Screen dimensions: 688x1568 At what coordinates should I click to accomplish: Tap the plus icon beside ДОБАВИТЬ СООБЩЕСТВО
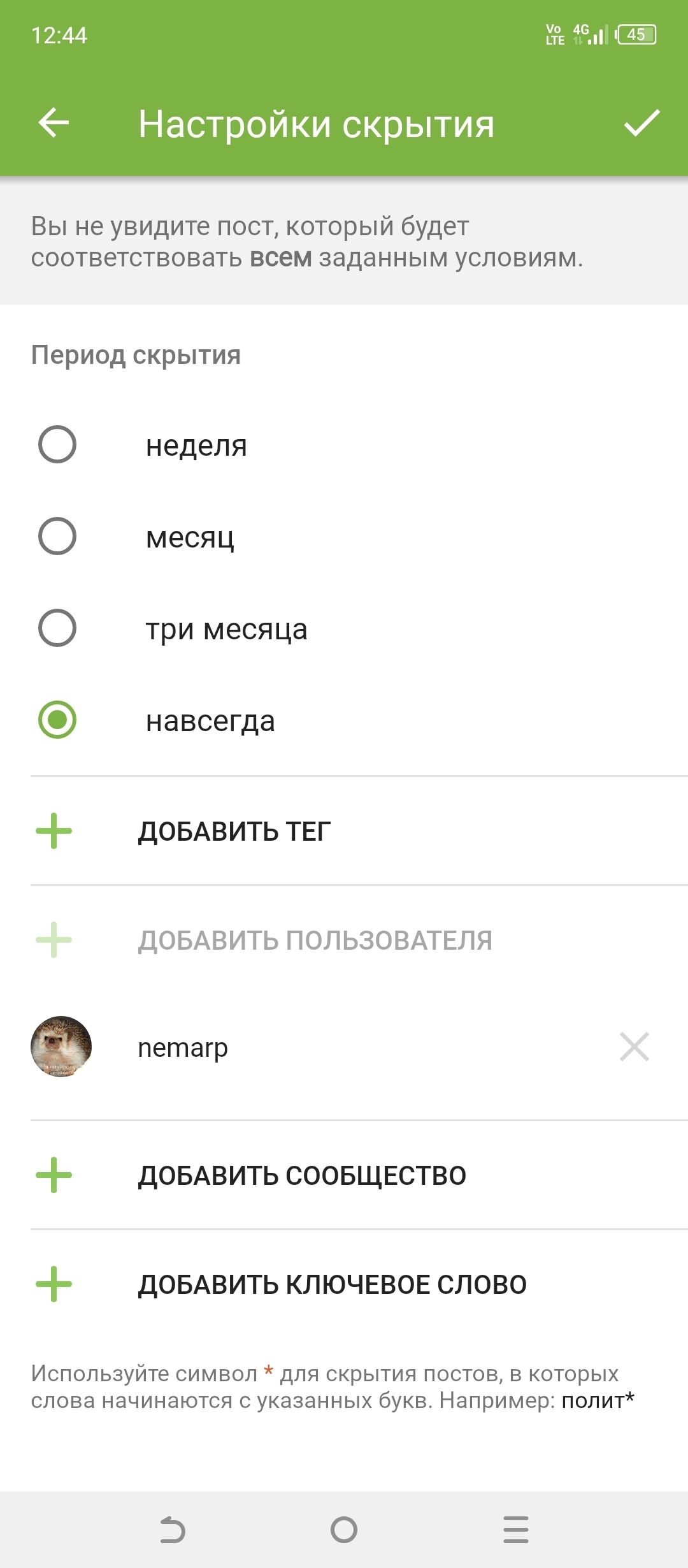pyautogui.click(x=54, y=1175)
